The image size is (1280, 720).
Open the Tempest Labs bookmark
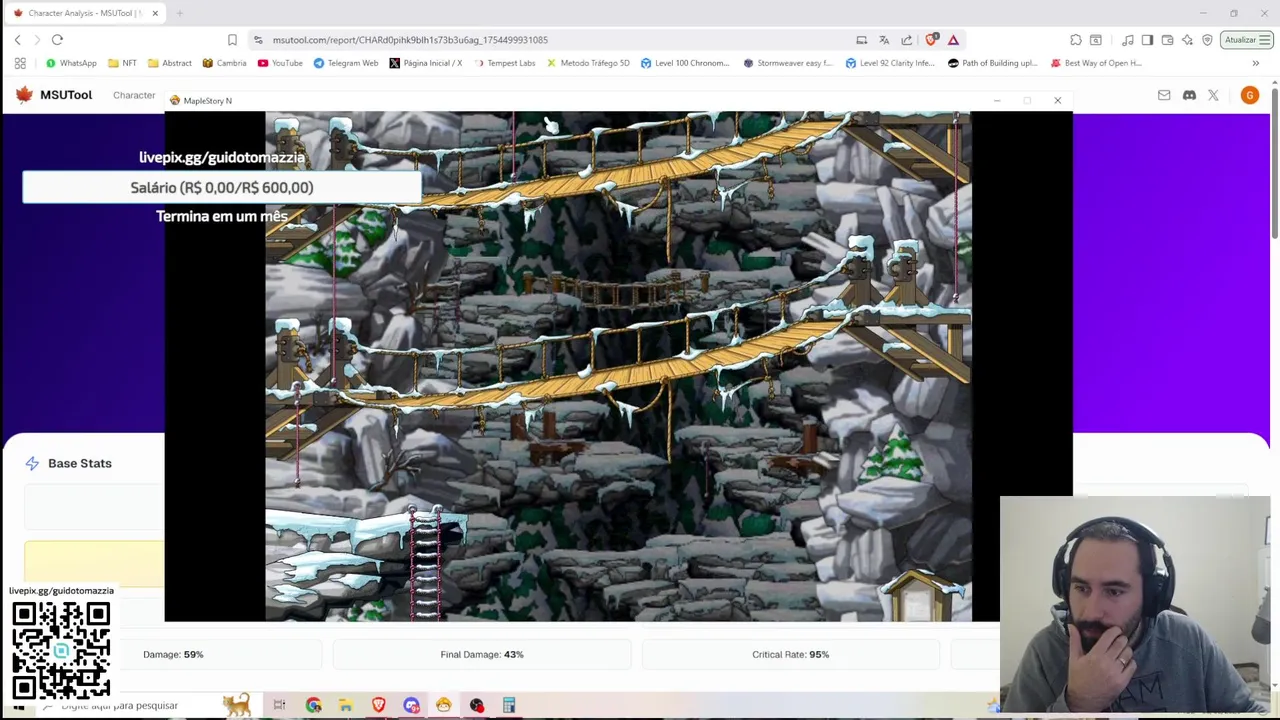(504, 63)
